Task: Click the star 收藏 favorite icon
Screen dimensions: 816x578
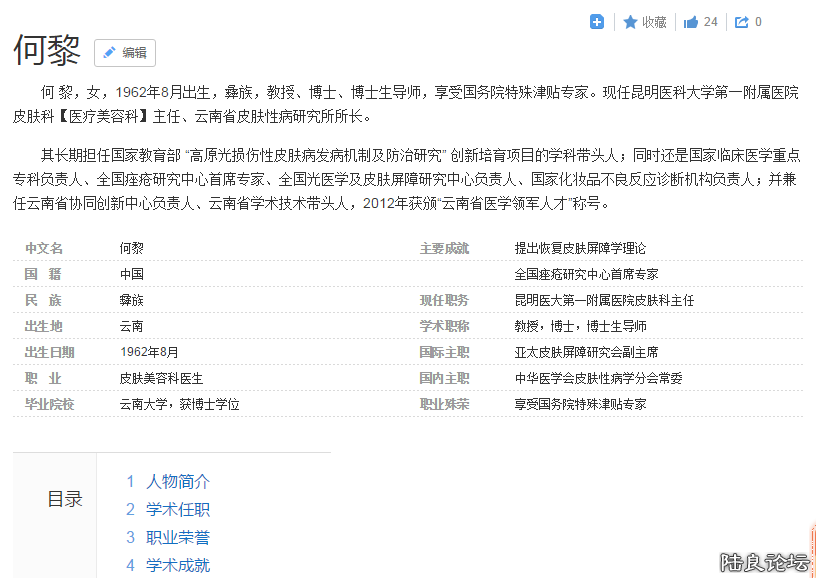Action: tap(631, 22)
